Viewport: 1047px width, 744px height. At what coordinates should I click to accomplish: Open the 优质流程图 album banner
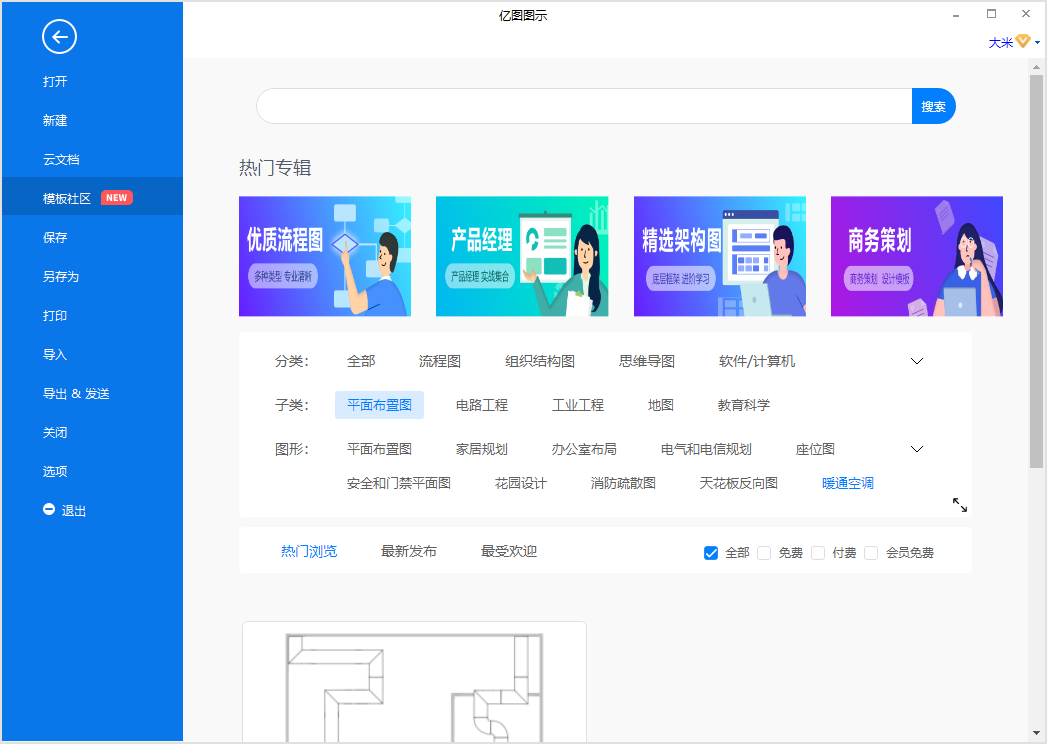(x=325, y=256)
